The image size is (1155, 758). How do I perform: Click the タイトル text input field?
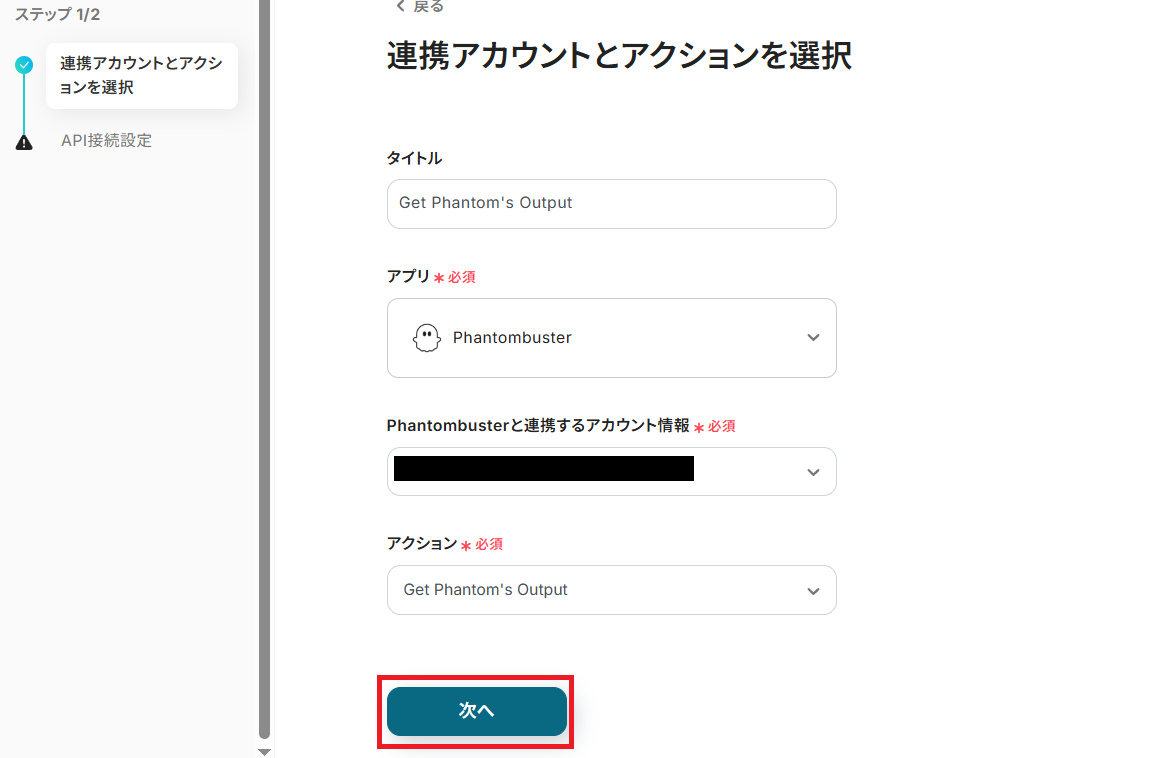click(x=611, y=204)
